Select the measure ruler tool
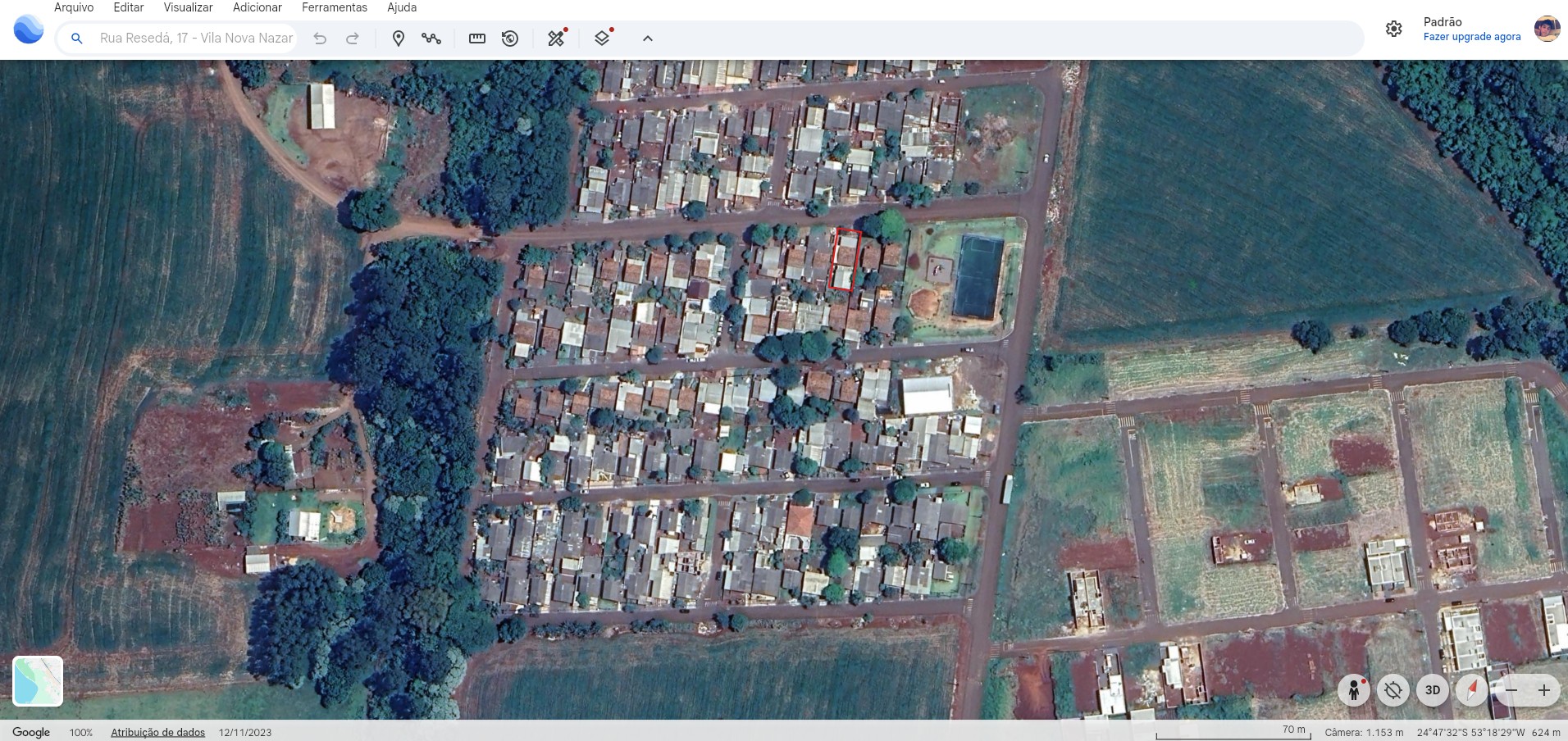Screen dimensions: 1568x741 476,39
